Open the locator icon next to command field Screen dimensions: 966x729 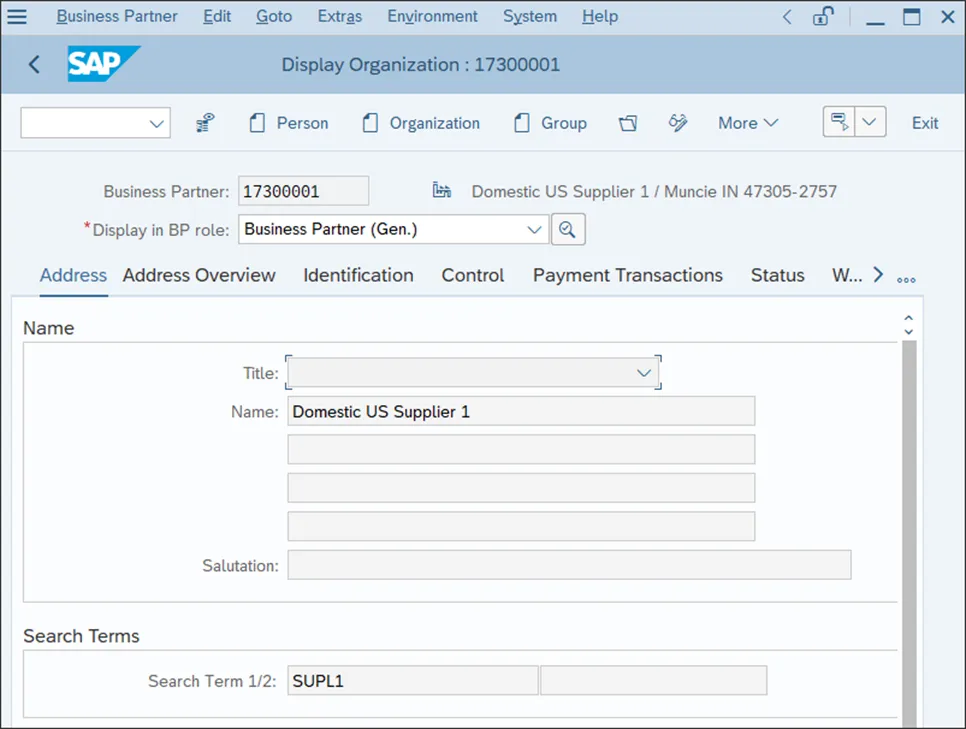tap(205, 123)
